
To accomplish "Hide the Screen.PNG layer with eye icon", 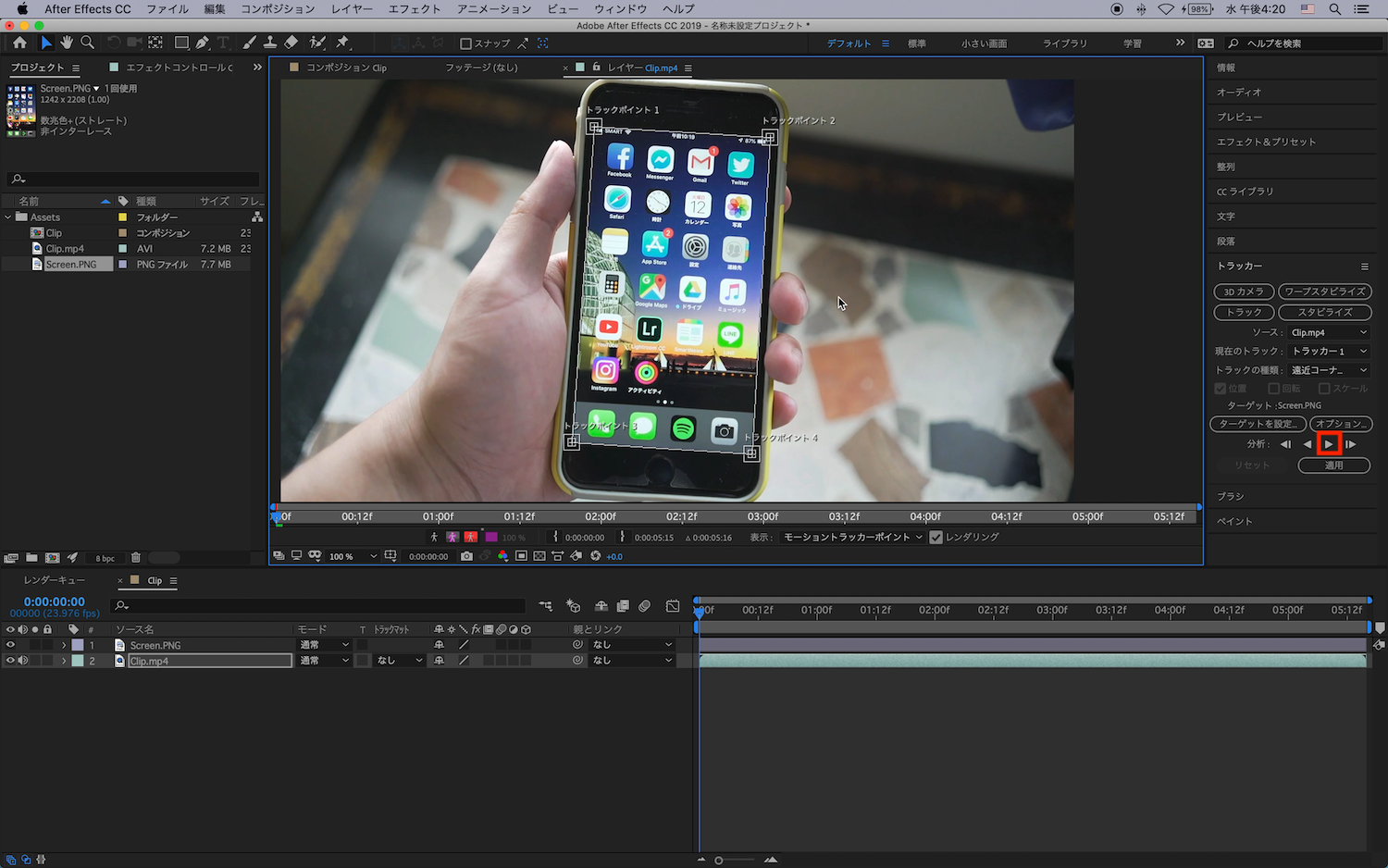I will pos(10,645).
